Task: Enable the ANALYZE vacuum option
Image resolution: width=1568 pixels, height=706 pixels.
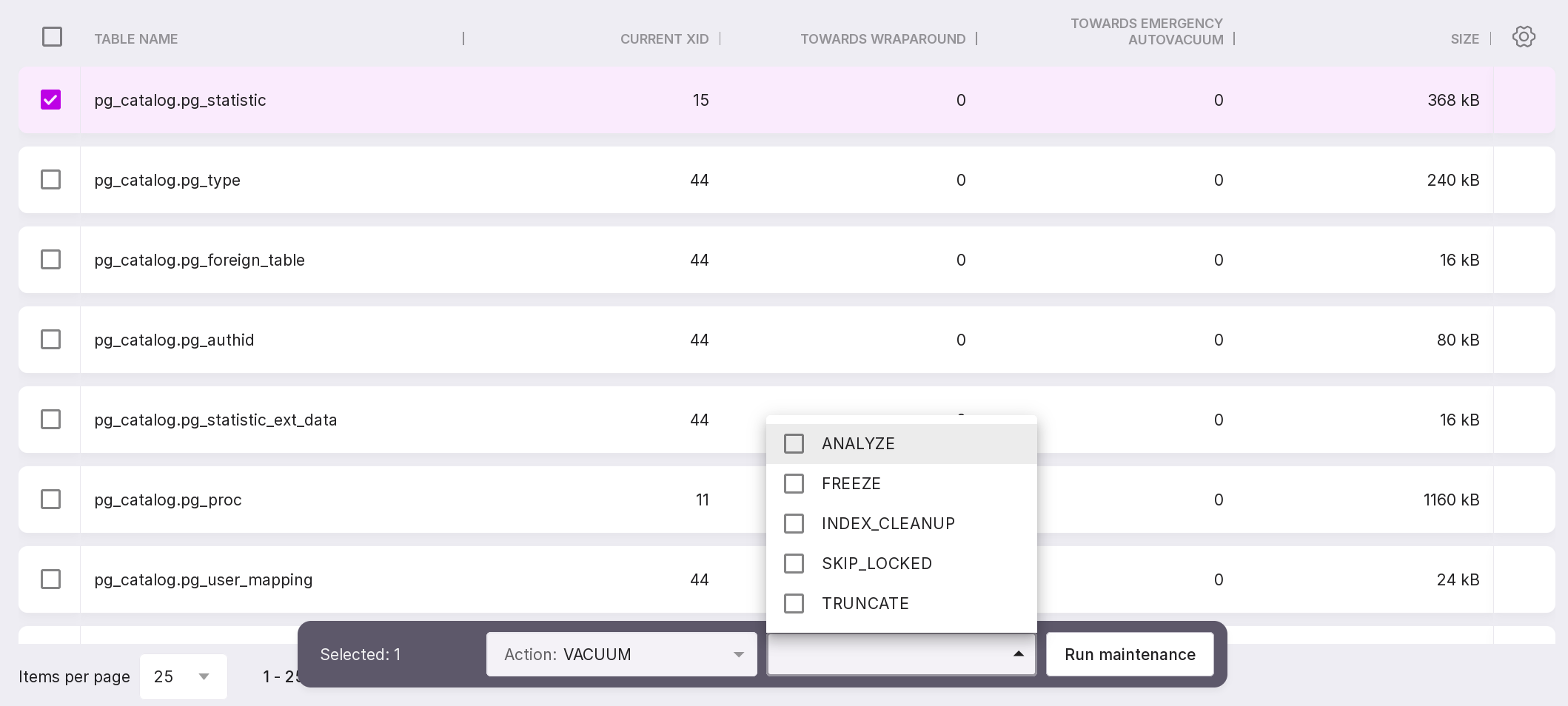Action: (x=794, y=443)
